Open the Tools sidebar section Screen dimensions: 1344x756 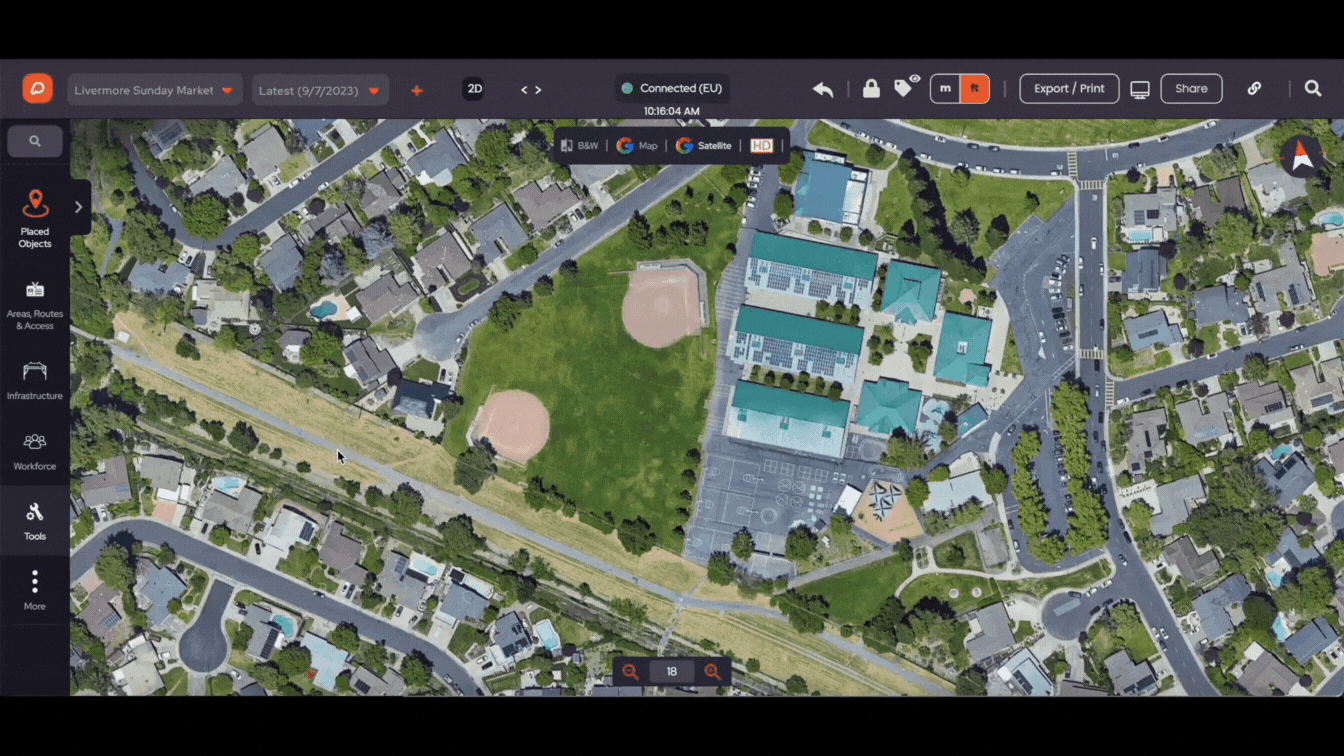35,521
